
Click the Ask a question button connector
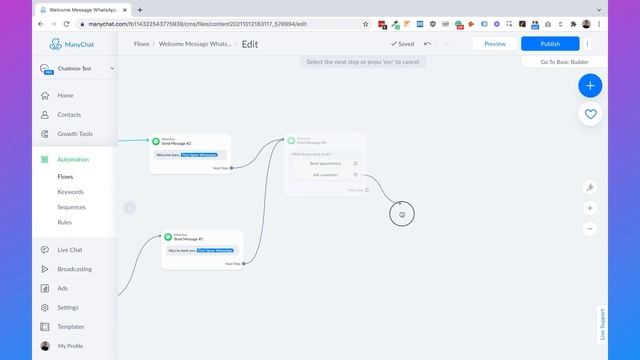[355, 175]
